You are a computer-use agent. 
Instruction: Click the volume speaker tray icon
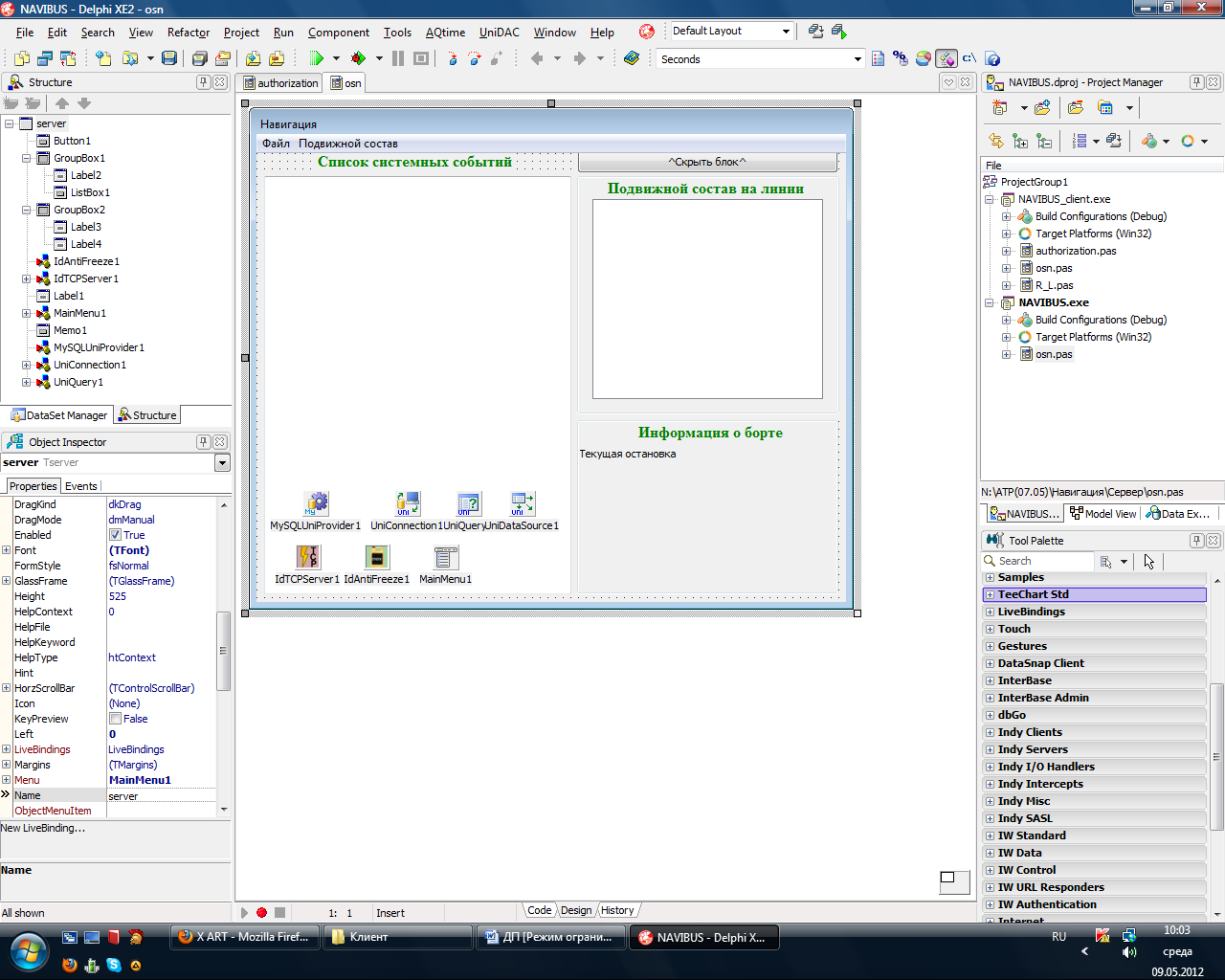pos(1128,952)
